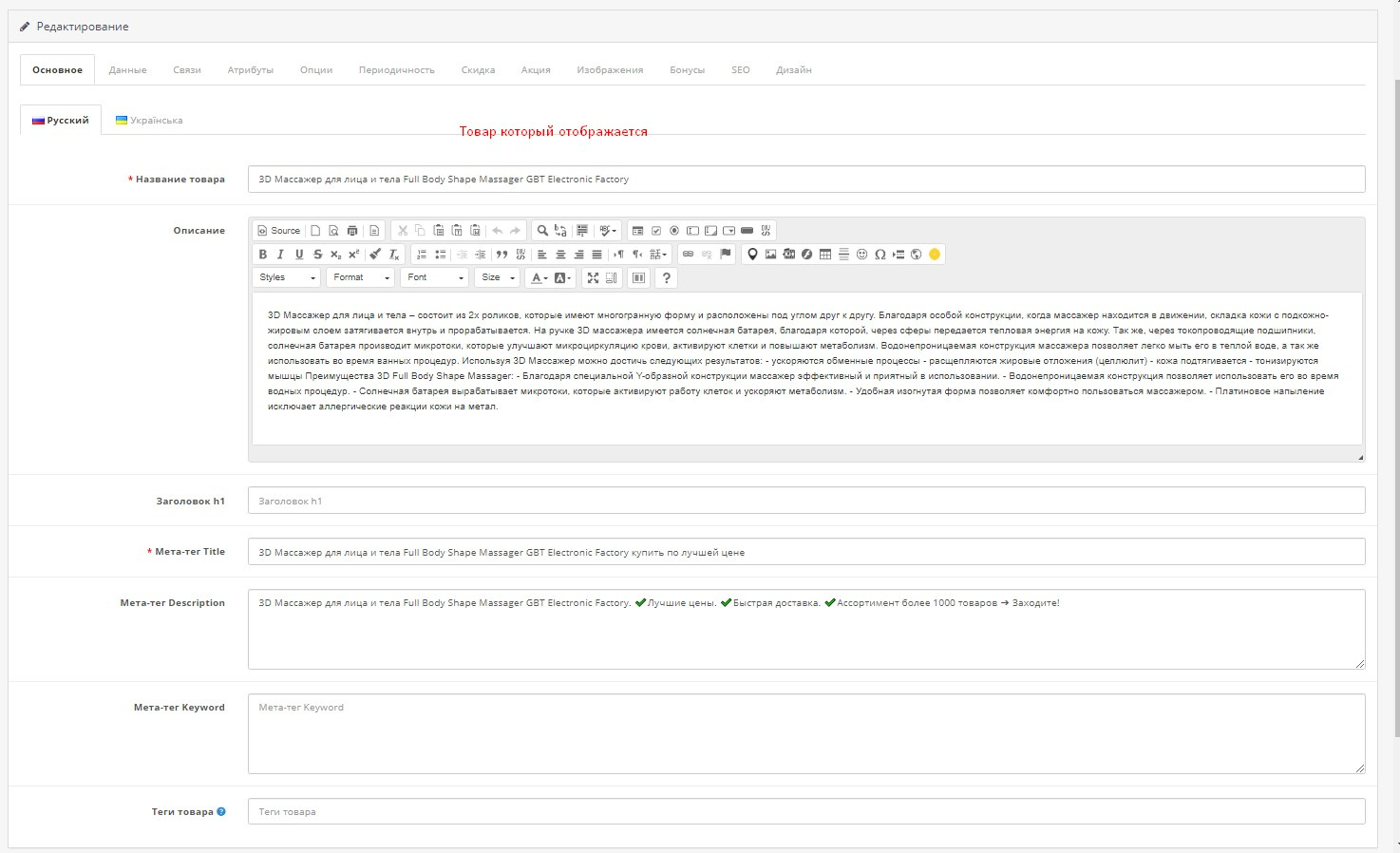This screenshot has width=1400, height=853.
Task: Open the Background Color picker
Action: pos(563,277)
